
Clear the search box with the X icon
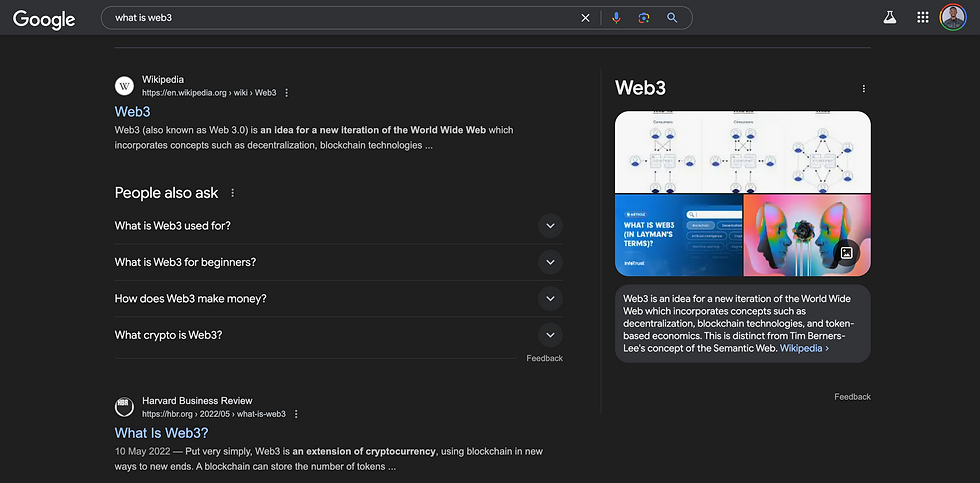tap(586, 18)
